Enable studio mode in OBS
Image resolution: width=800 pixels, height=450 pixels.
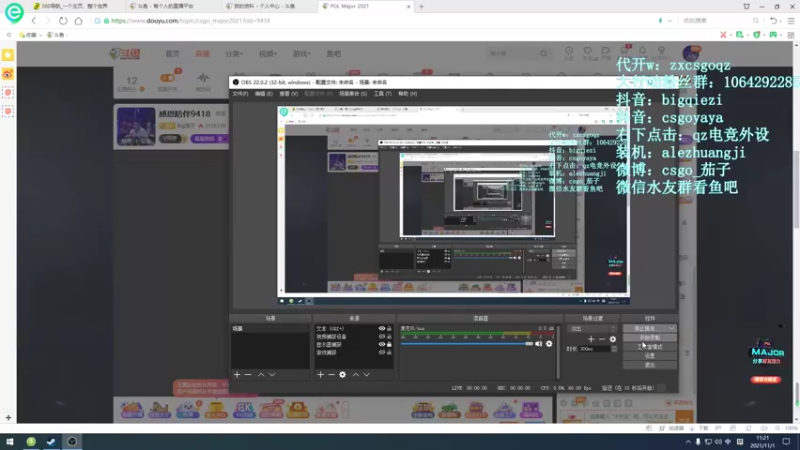(649, 347)
